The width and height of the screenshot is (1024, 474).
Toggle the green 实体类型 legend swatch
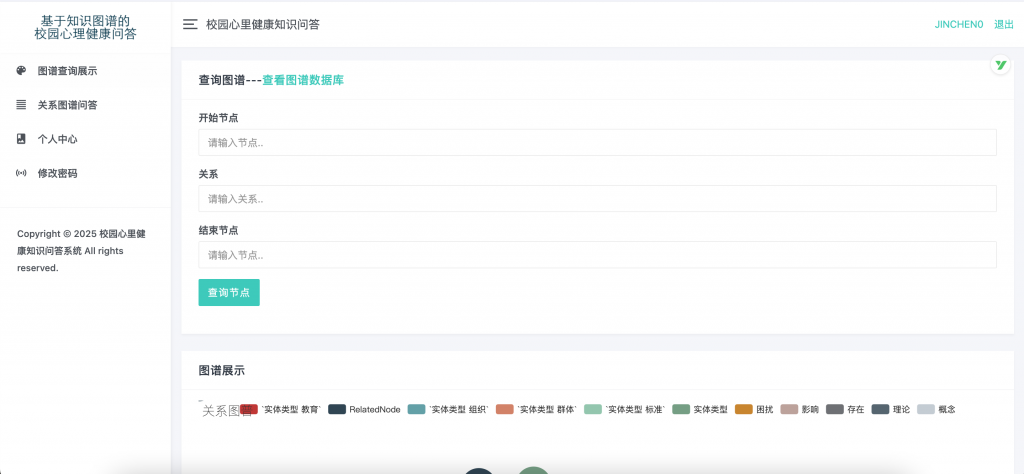click(x=681, y=409)
